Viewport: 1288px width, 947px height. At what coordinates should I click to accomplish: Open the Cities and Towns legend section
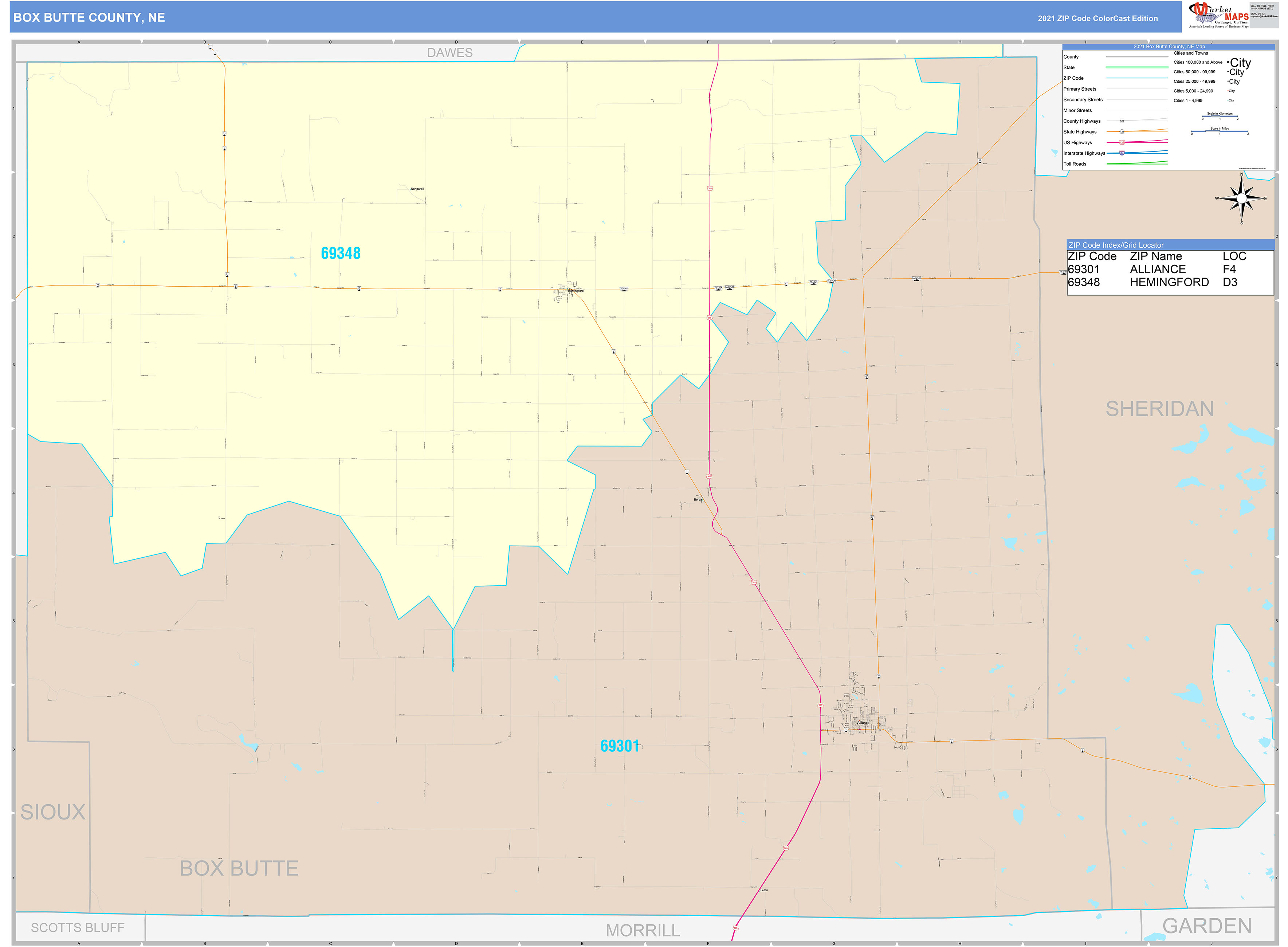pos(1190,53)
